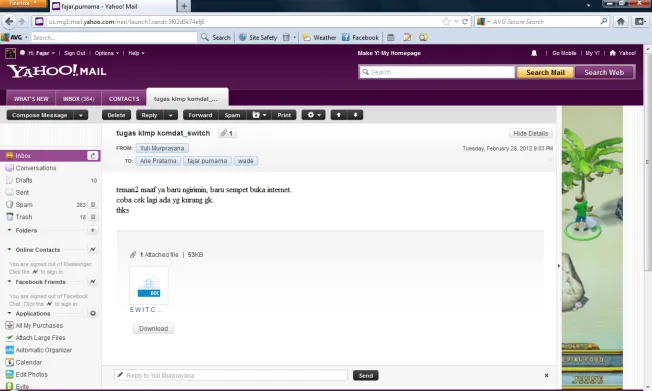Refresh the Inbox with the reload icon
652x391 pixels.
(x=93, y=156)
